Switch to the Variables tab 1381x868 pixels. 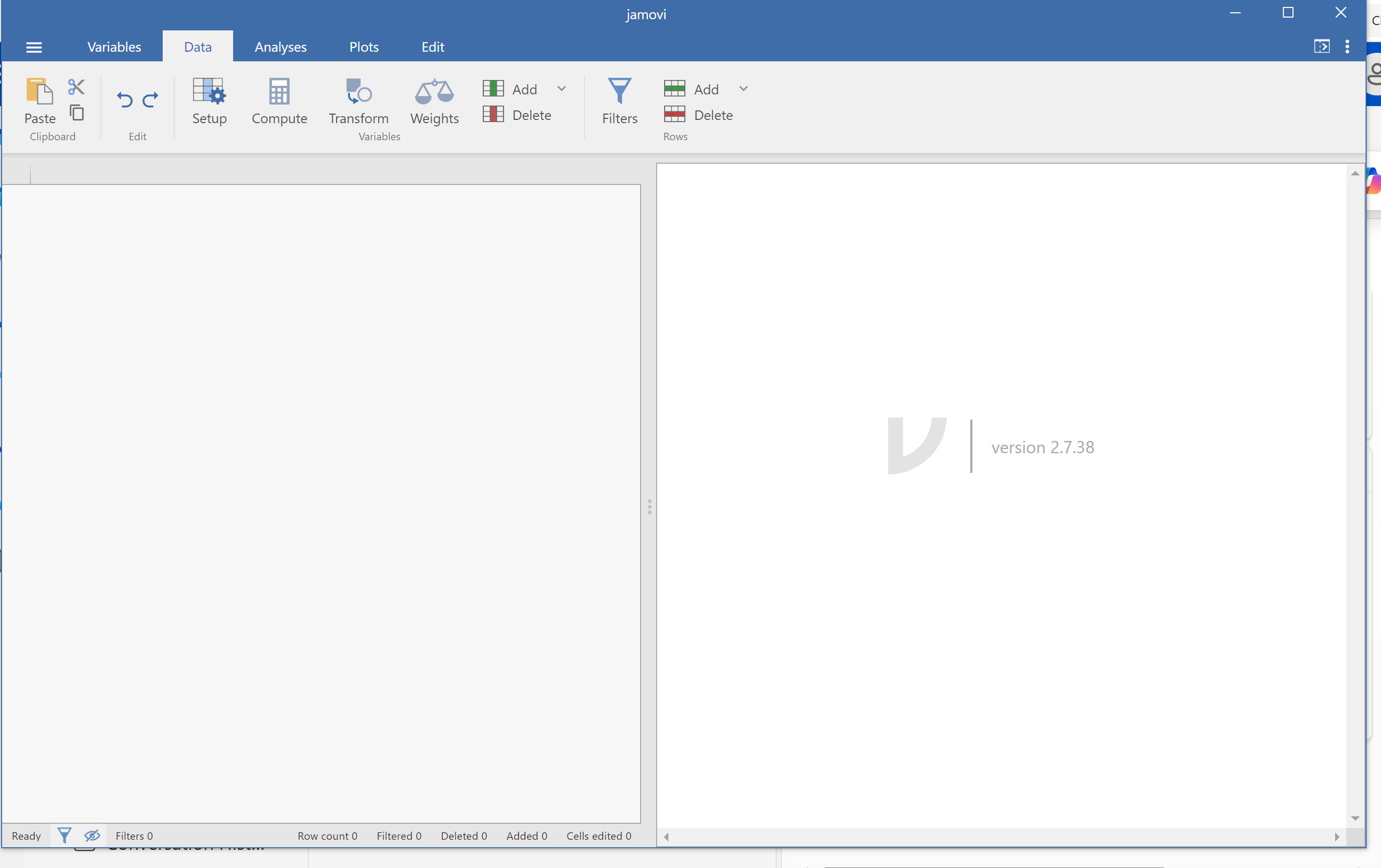pyautogui.click(x=114, y=46)
